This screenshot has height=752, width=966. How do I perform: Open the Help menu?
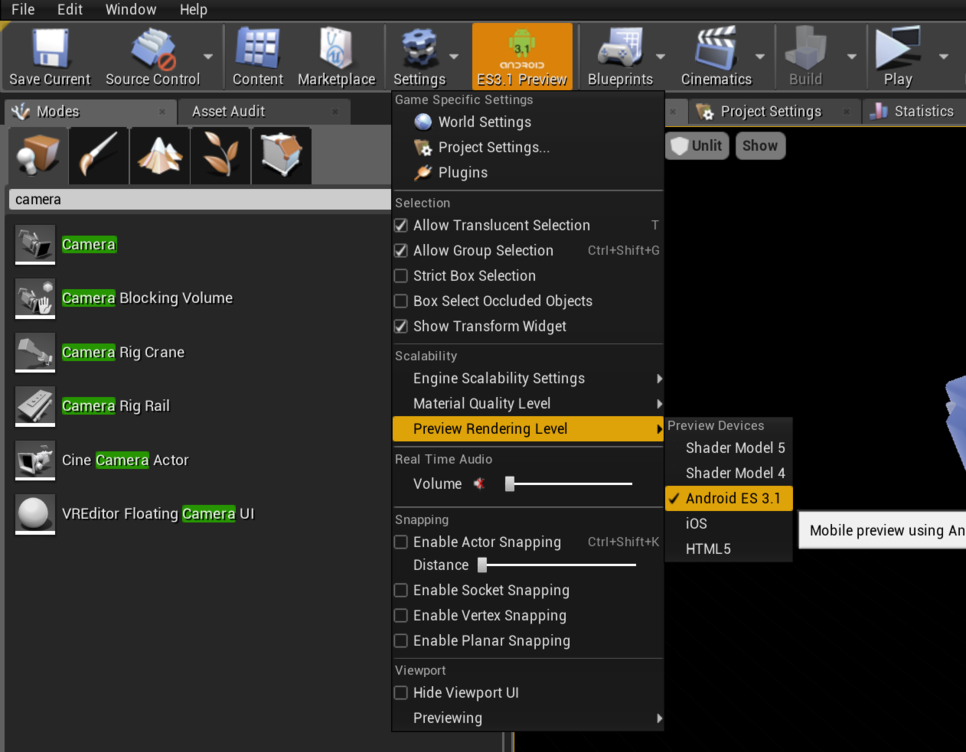(193, 9)
